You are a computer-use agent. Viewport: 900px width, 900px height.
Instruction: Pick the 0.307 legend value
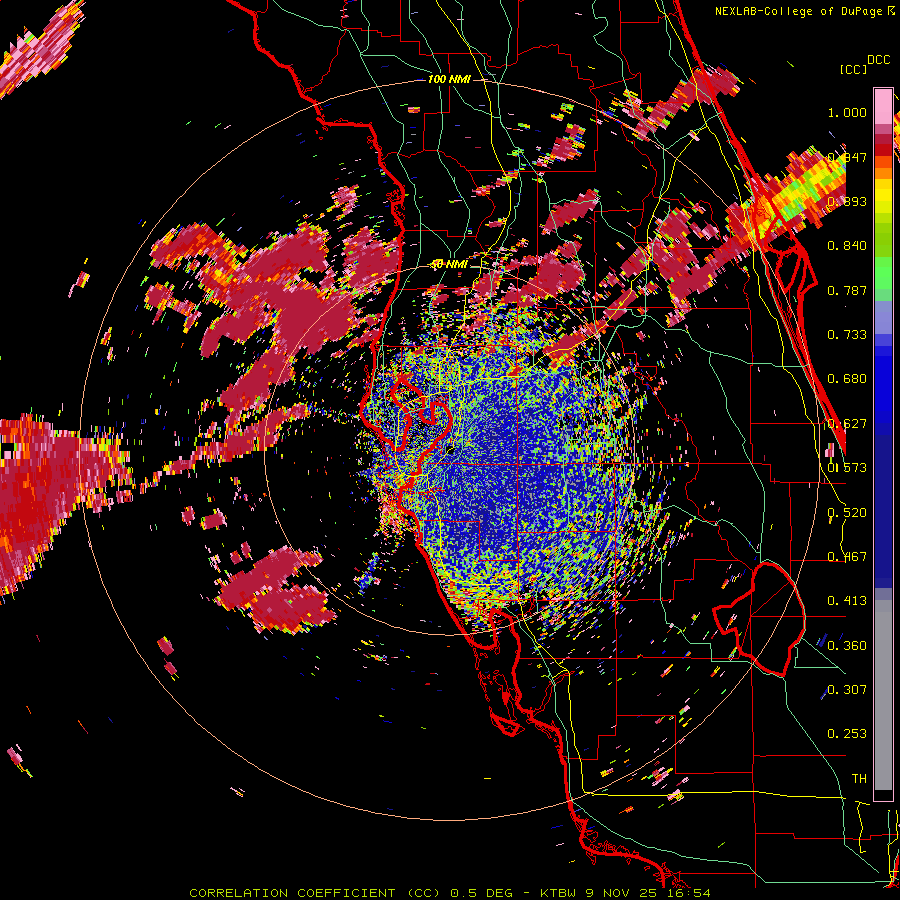click(x=847, y=689)
